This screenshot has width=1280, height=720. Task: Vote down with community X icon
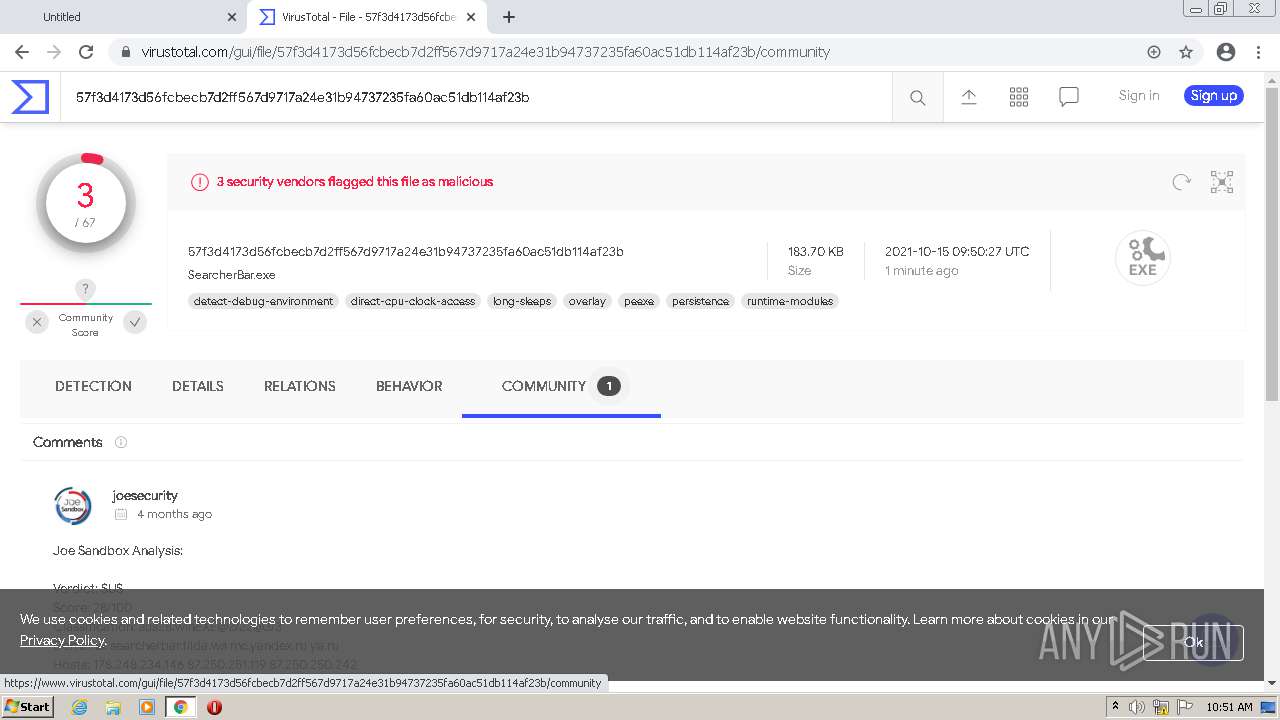click(x=37, y=322)
